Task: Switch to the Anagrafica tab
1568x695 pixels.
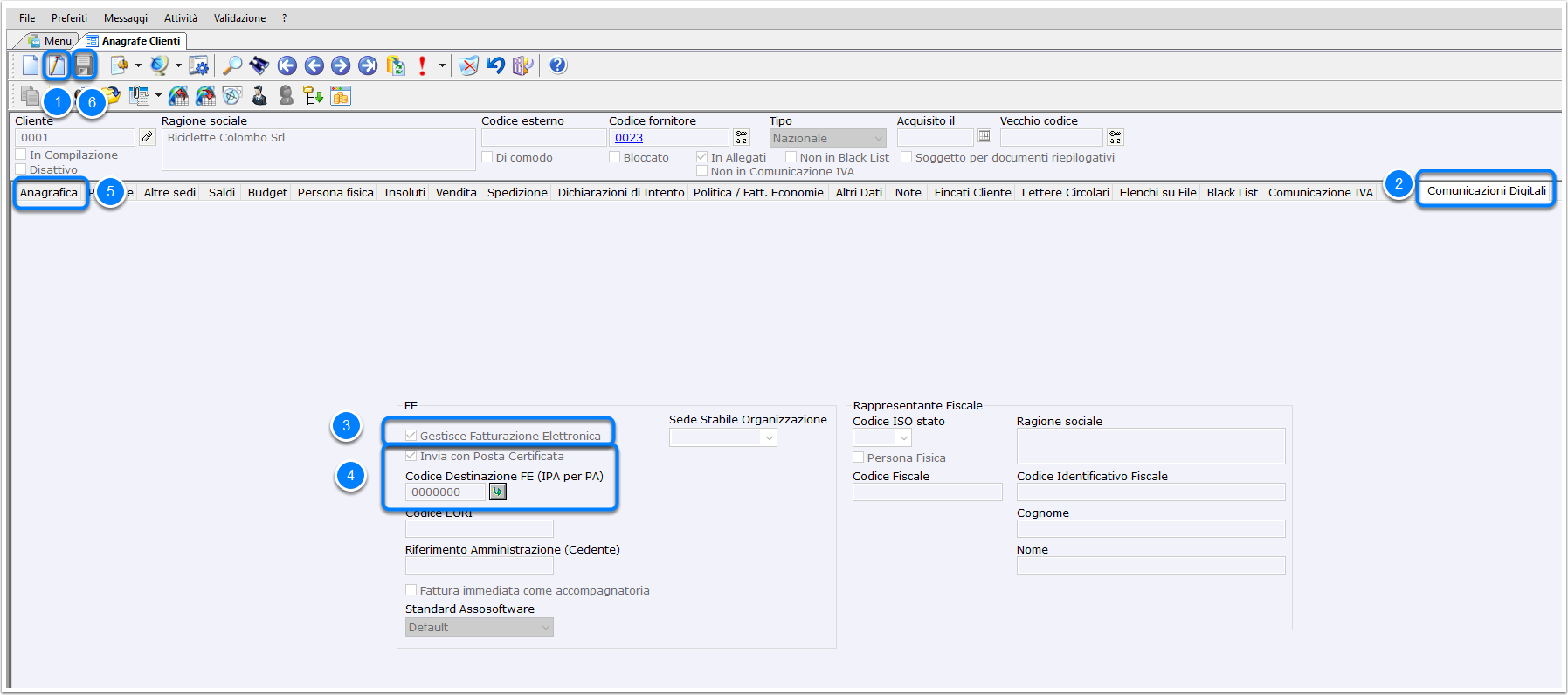Action: click(x=49, y=192)
